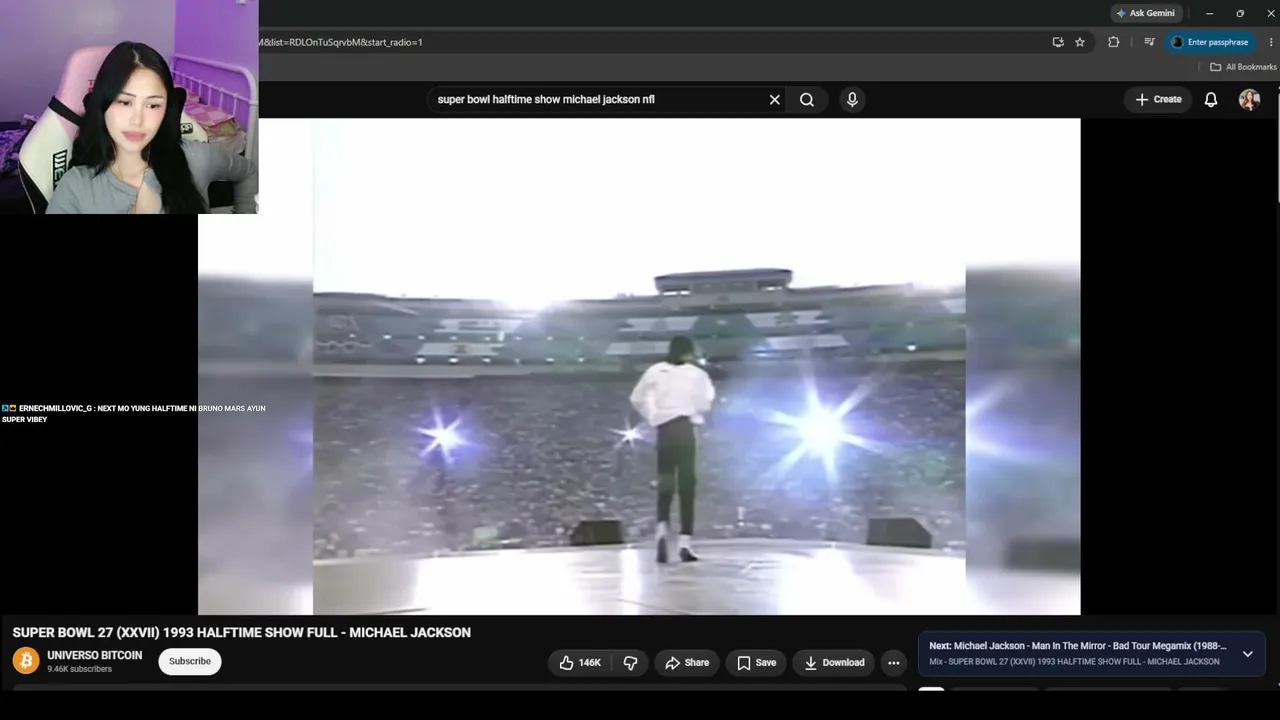Open the UNIVERSO BITCOIN channel name link
Viewport: 1280px width, 720px height.
95,655
